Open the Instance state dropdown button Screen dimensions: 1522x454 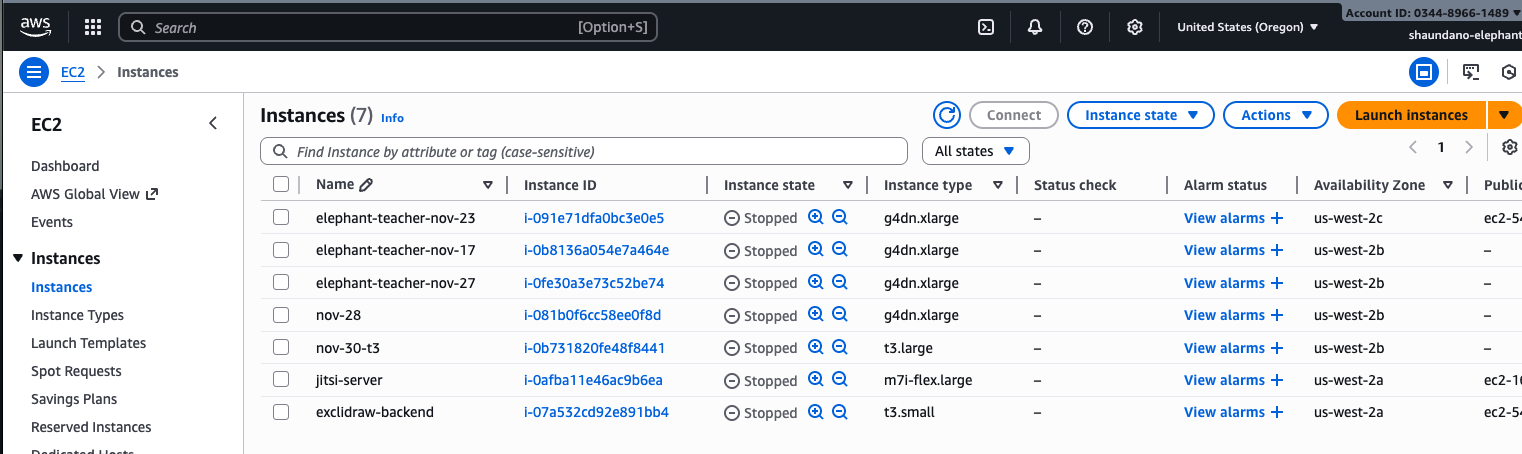coord(1141,115)
